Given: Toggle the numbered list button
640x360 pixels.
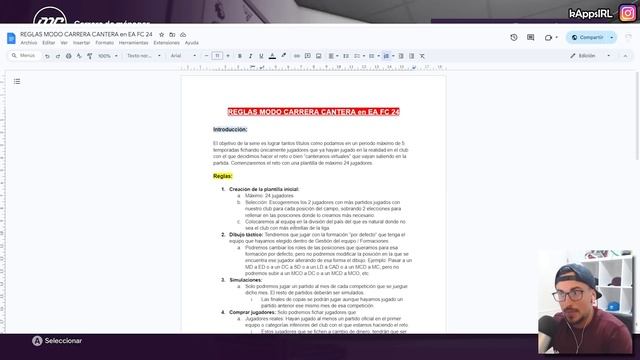Looking at the screenshot, I should pyautogui.click(x=386, y=56).
